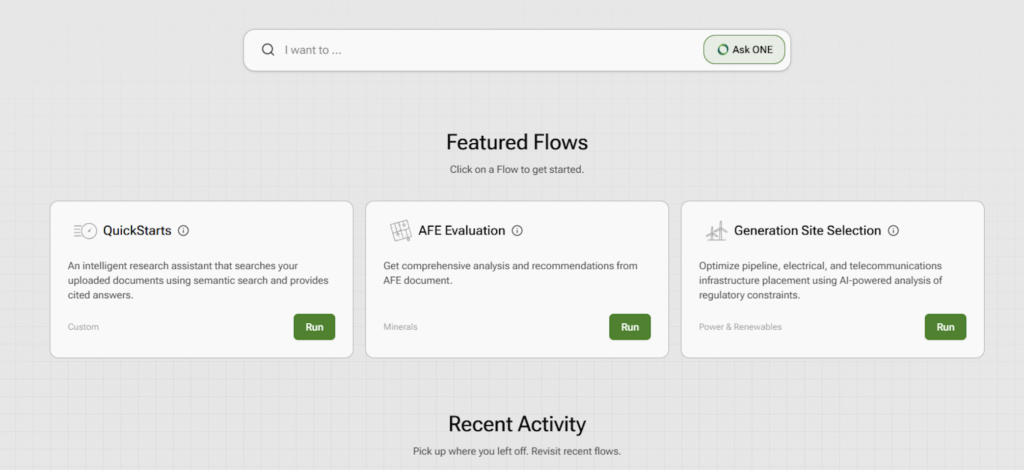This screenshot has width=1024, height=470.
Task: Click the Recent Activity heading
Action: [516, 424]
